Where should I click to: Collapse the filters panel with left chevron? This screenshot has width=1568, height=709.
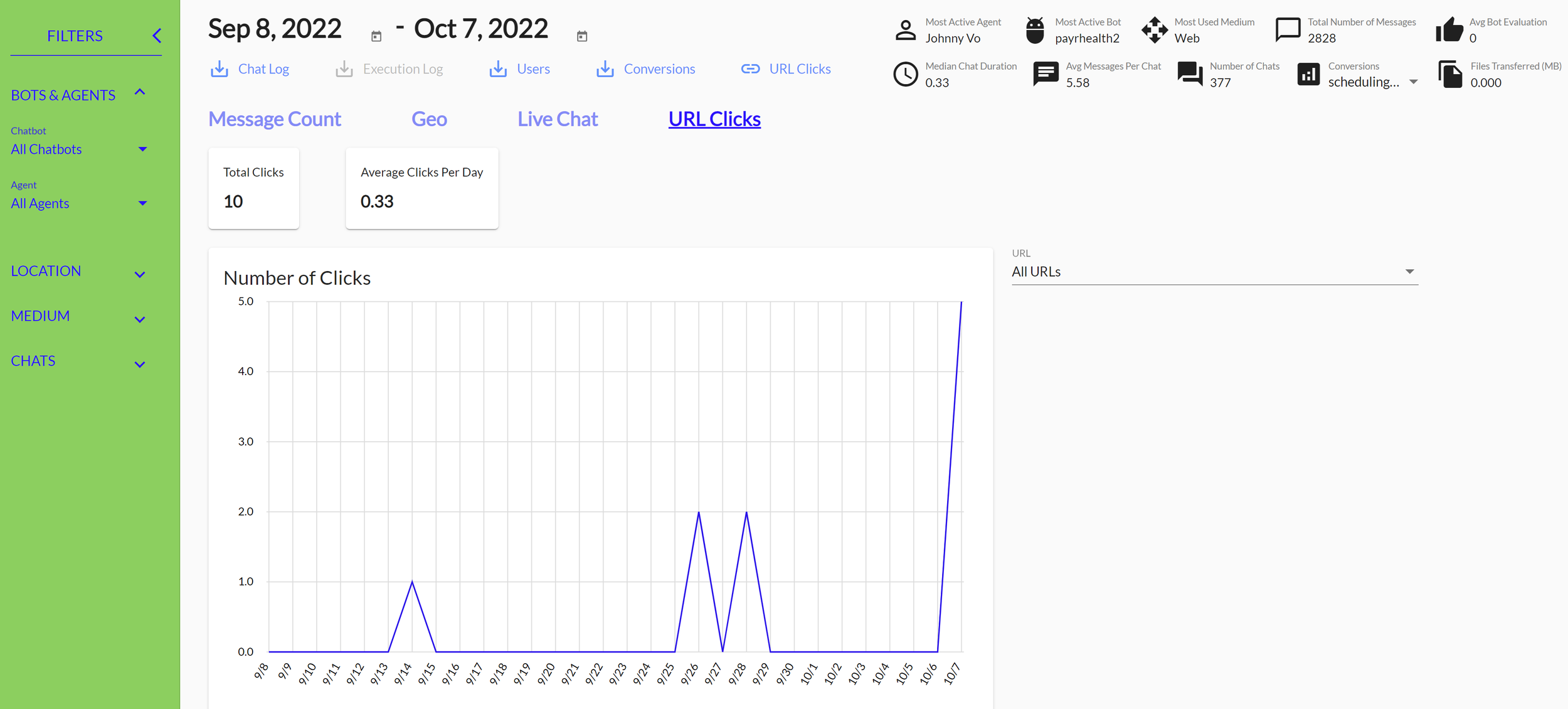pos(157,36)
